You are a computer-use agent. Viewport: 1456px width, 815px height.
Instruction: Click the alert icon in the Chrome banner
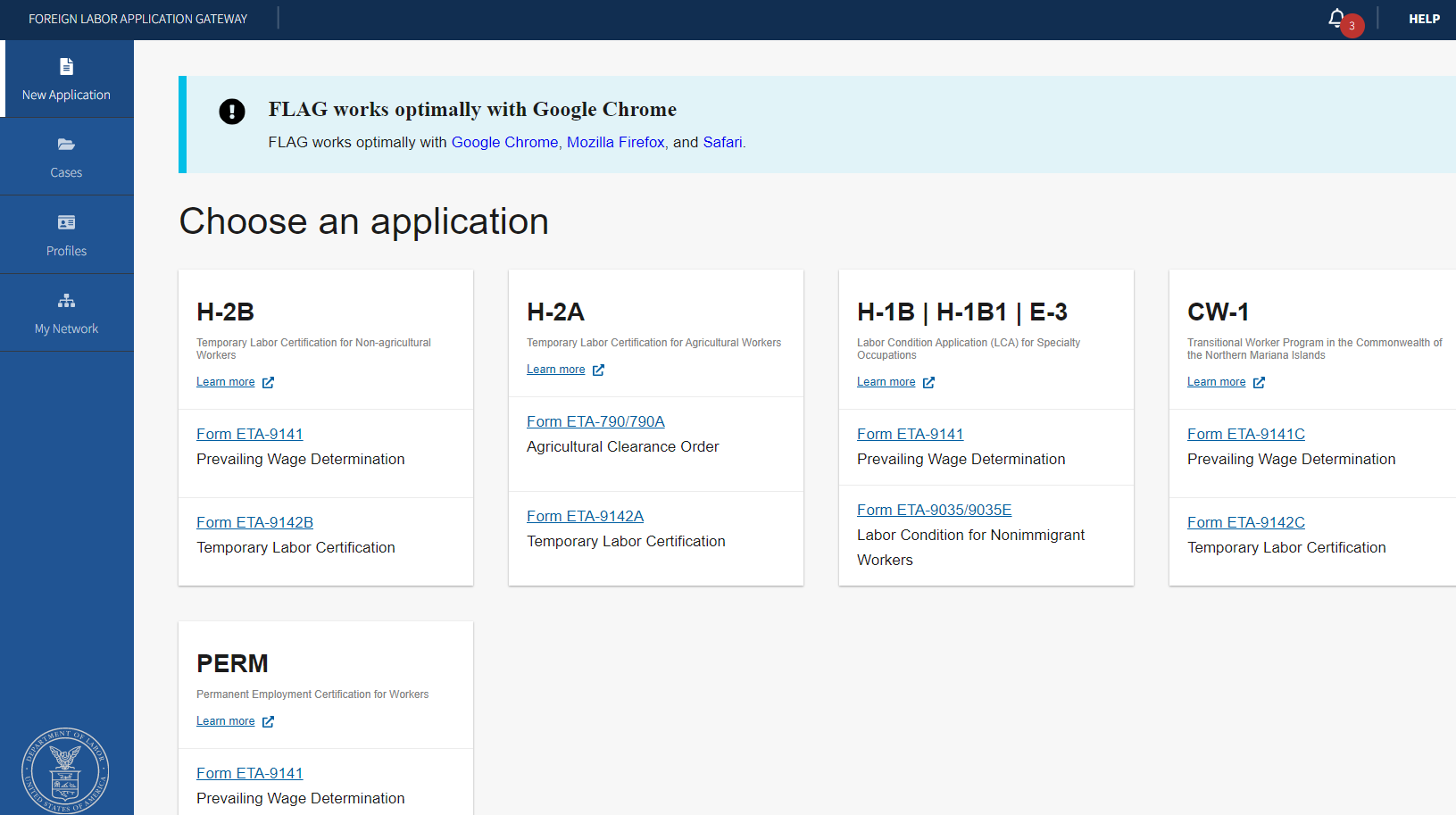pos(232,112)
